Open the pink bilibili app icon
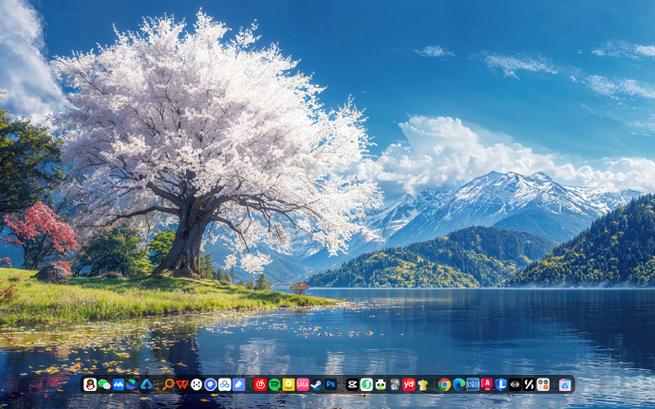Viewport: 655px width, 409px height. [303, 384]
